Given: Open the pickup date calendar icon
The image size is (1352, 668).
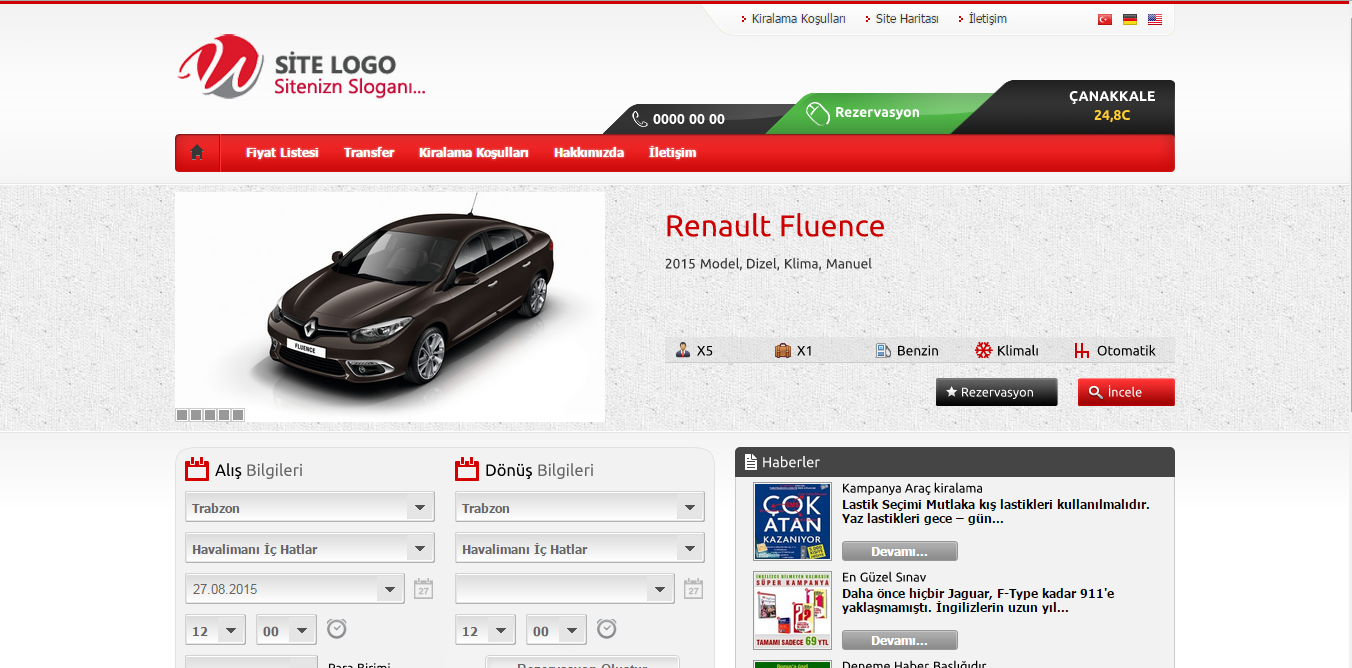Looking at the screenshot, I should point(423,589).
